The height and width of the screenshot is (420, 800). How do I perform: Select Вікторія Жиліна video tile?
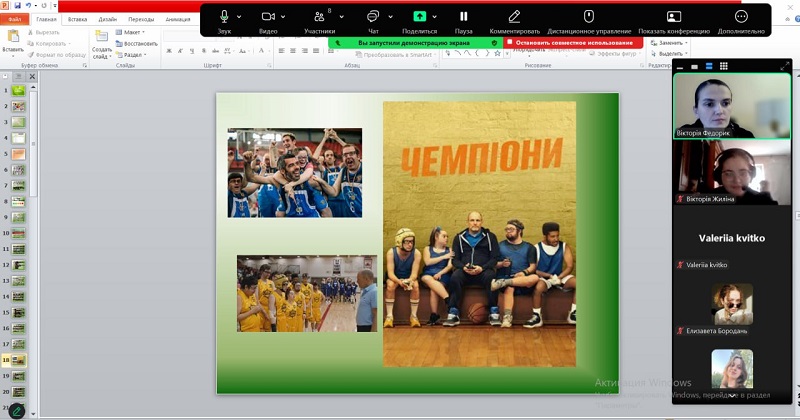pos(732,172)
